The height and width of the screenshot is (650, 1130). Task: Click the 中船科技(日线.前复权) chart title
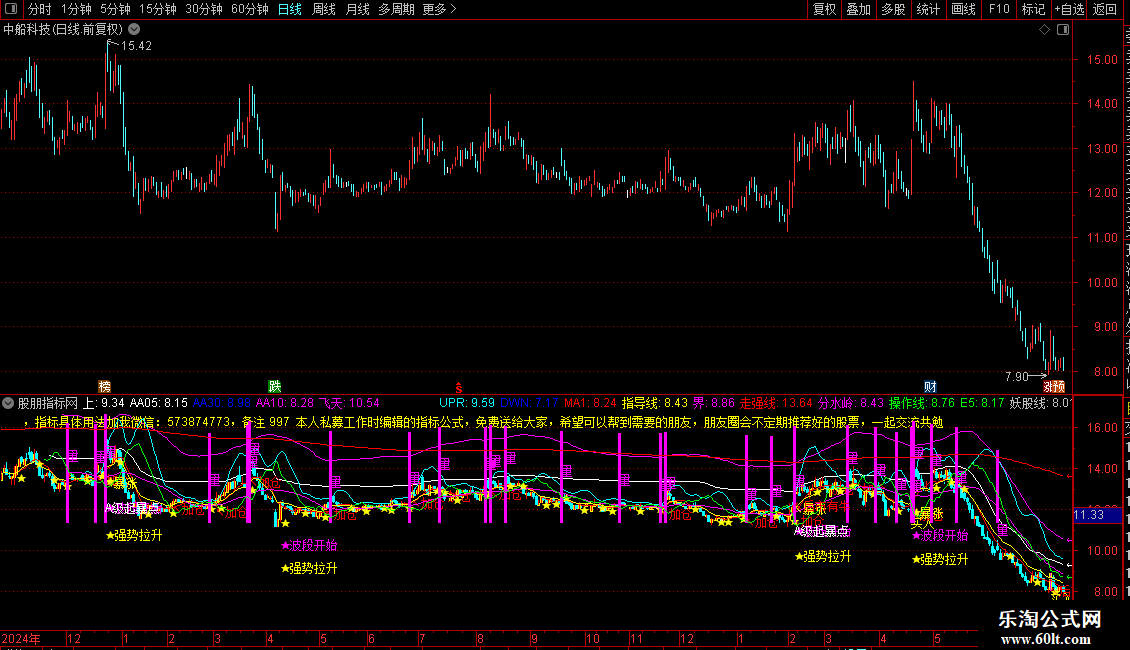[x=63, y=30]
